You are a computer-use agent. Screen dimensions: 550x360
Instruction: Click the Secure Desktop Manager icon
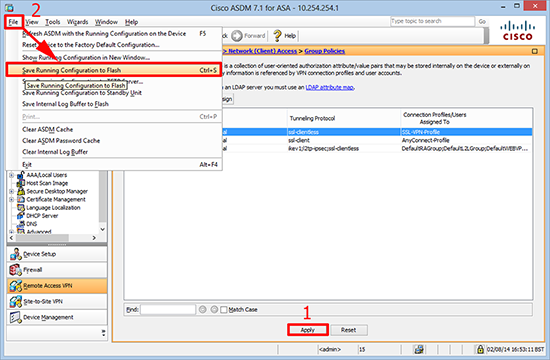coord(21,191)
